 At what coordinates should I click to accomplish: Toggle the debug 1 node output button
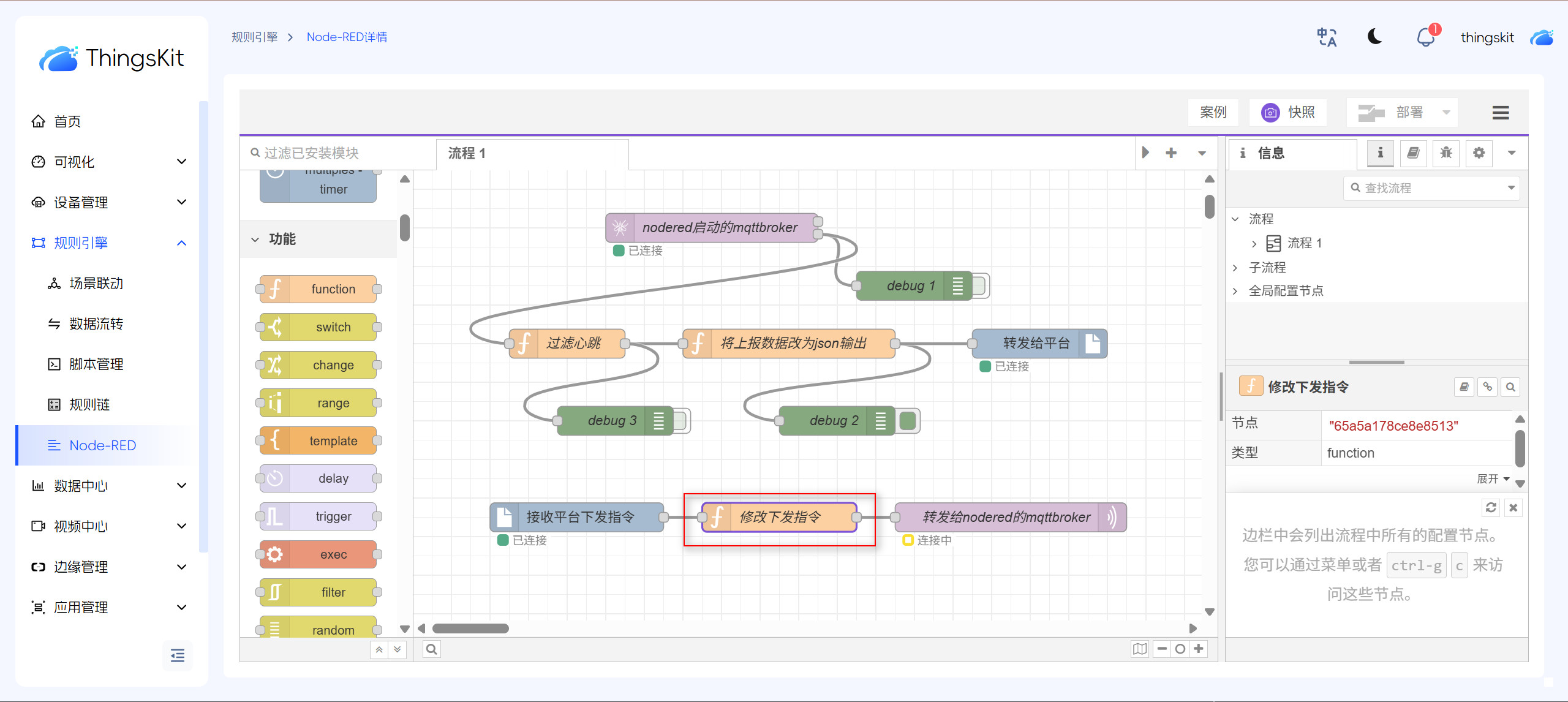point(981,286)
